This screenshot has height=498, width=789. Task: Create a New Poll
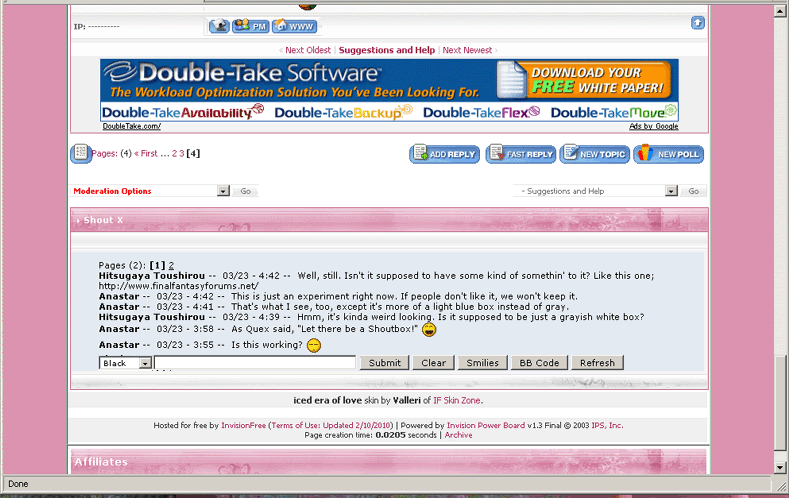point(669,154)
